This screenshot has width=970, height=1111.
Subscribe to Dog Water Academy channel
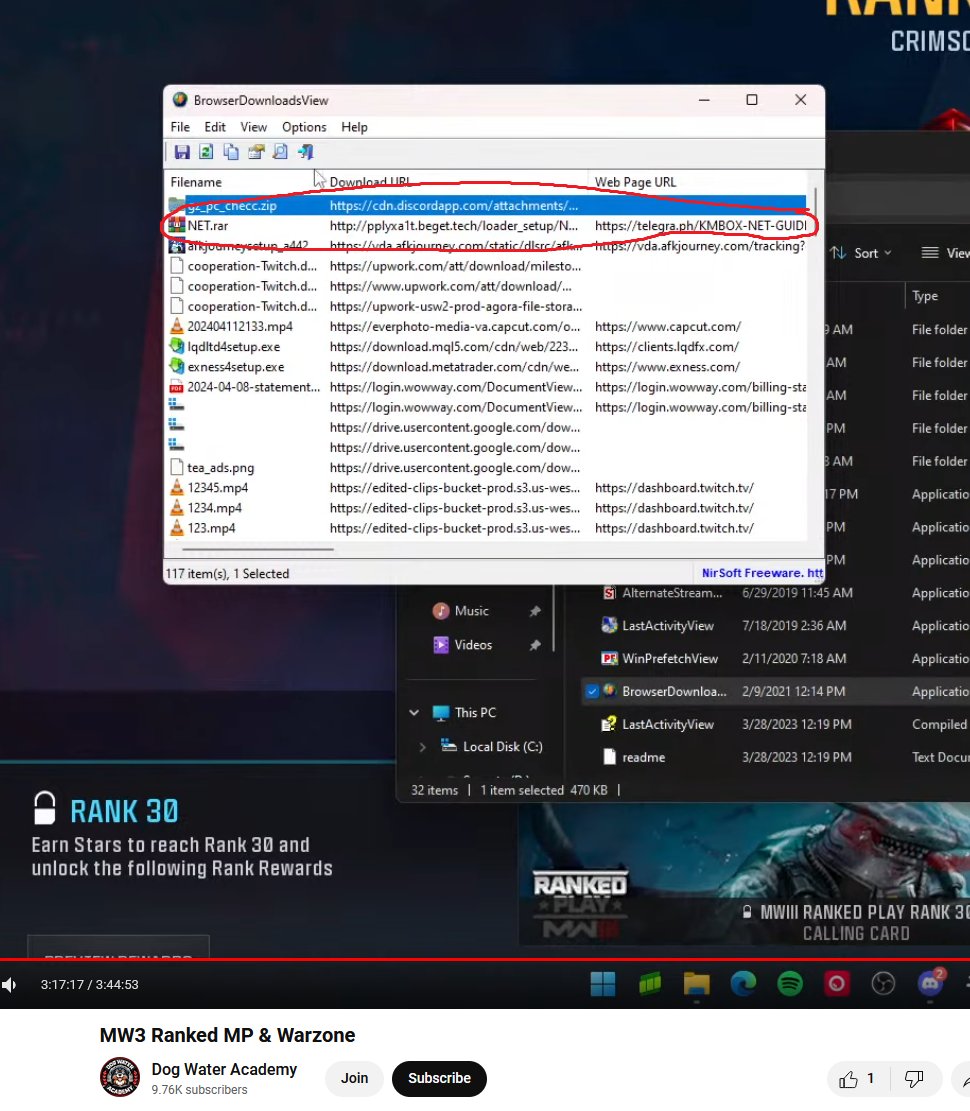(439, 1078)
